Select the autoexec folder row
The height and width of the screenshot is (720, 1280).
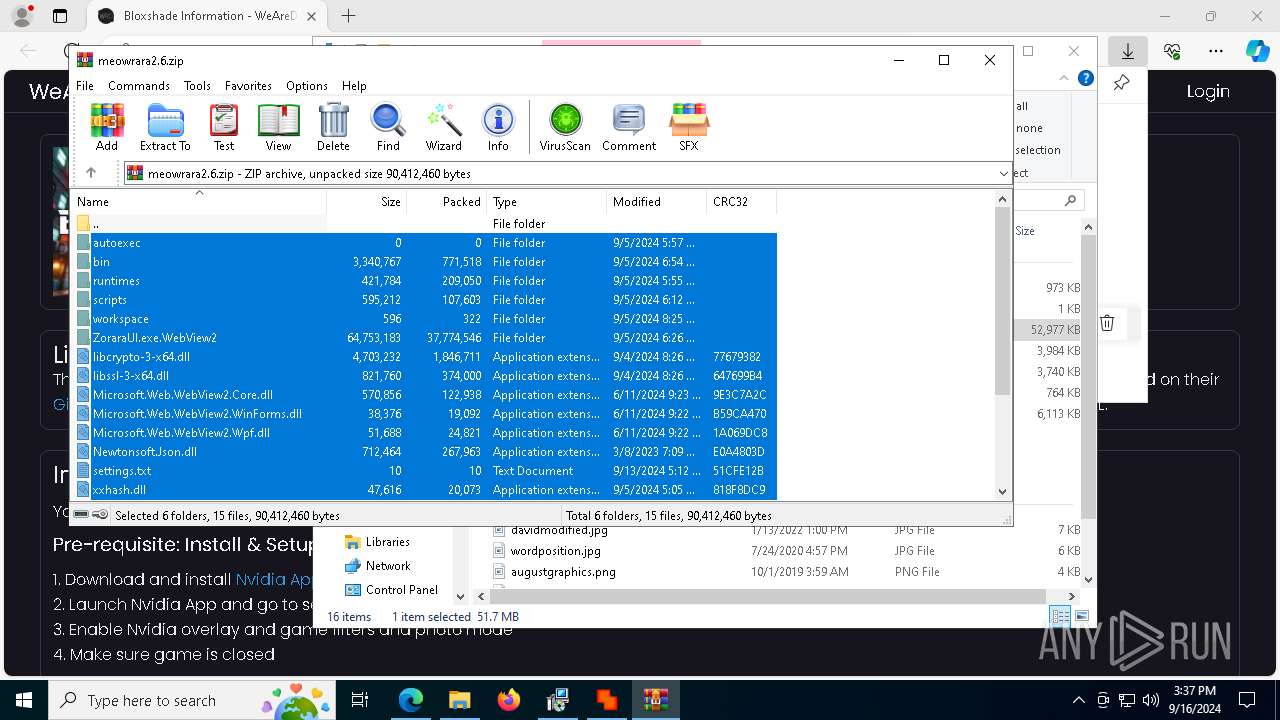click(x=425, y=243)
